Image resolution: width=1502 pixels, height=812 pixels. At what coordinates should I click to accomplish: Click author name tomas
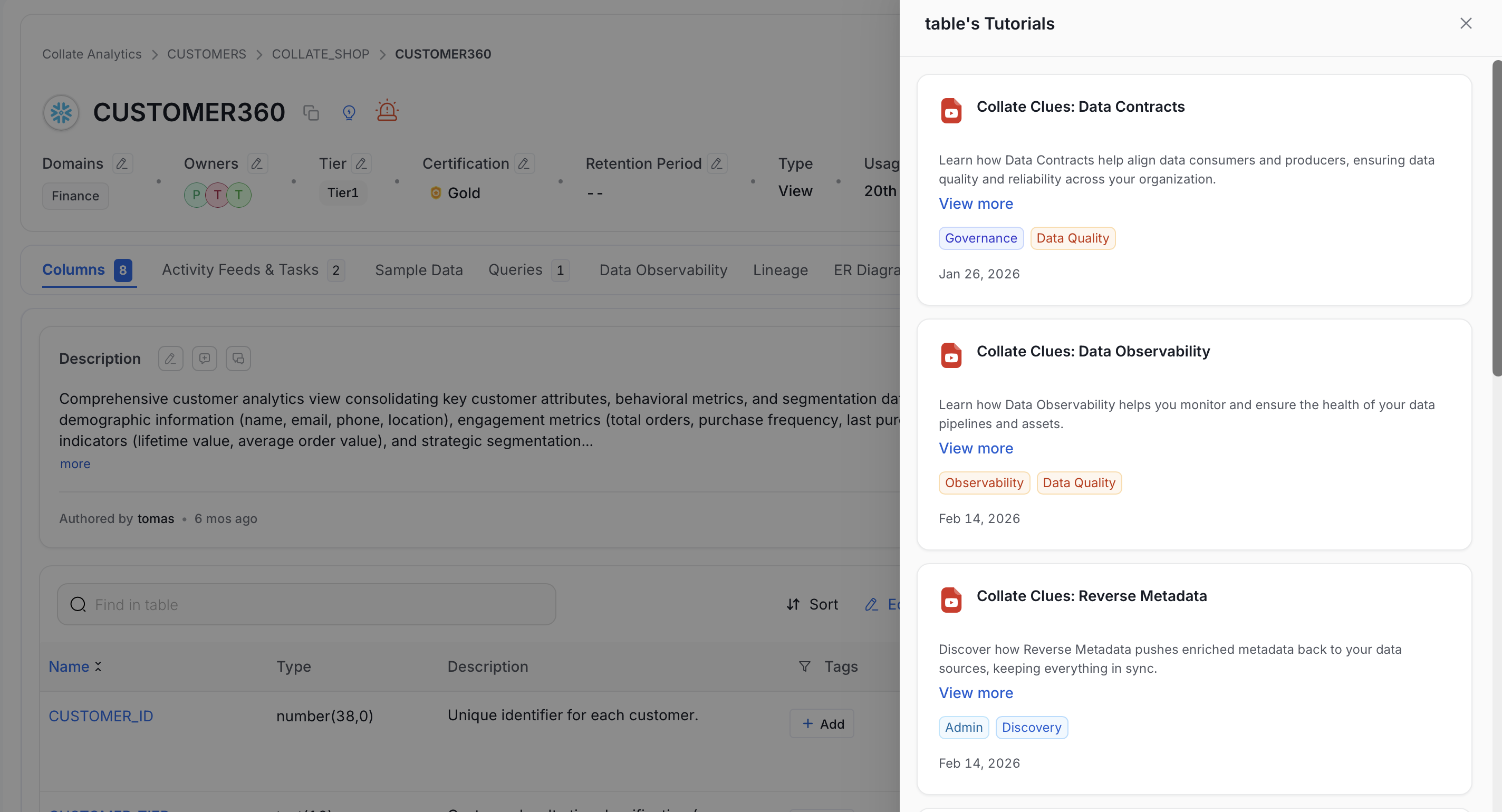point(156,519)
